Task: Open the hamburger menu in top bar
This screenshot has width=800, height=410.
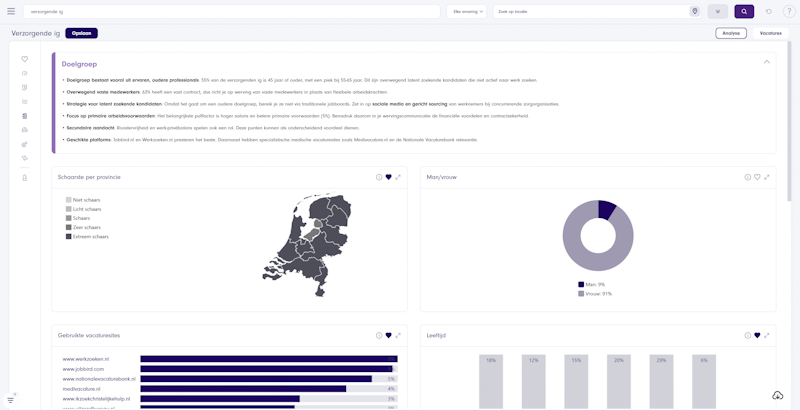Action: point(11,11)
